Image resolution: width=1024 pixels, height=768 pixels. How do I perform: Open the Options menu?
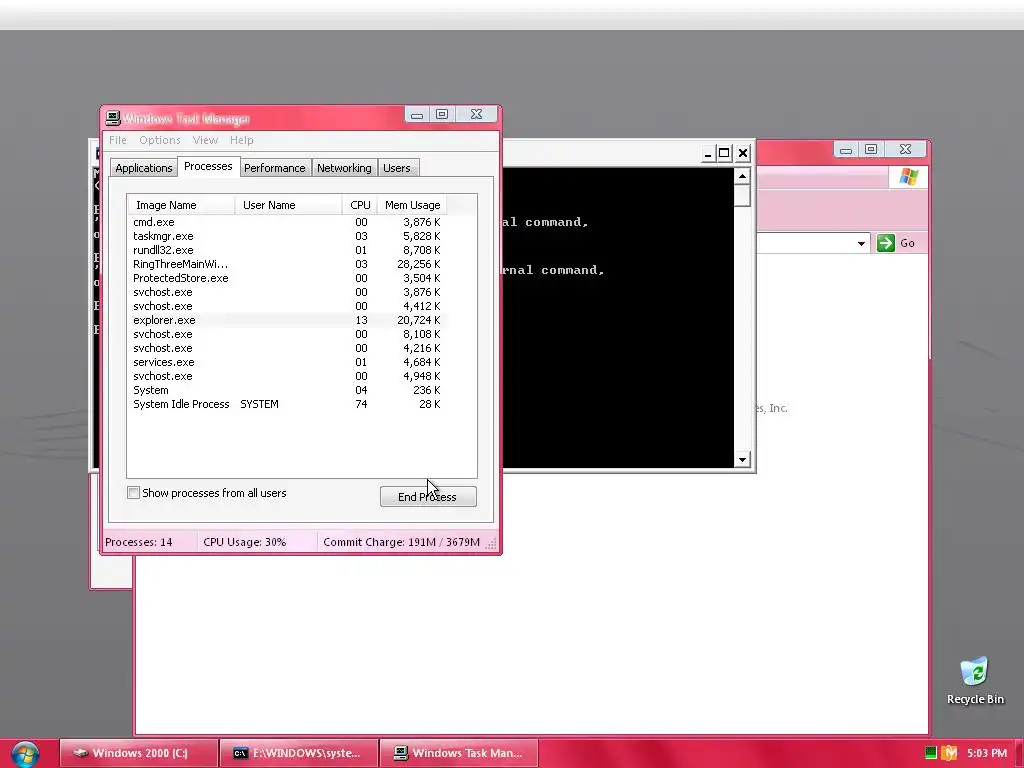coord(159,140)
